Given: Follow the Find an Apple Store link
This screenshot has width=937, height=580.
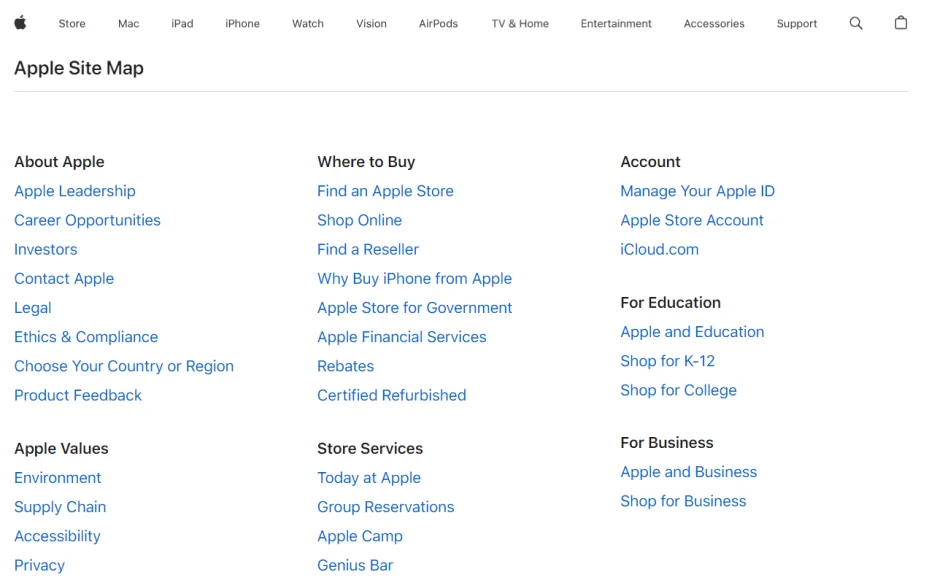Looking at the screenshot, I should (x=385, y=191).
